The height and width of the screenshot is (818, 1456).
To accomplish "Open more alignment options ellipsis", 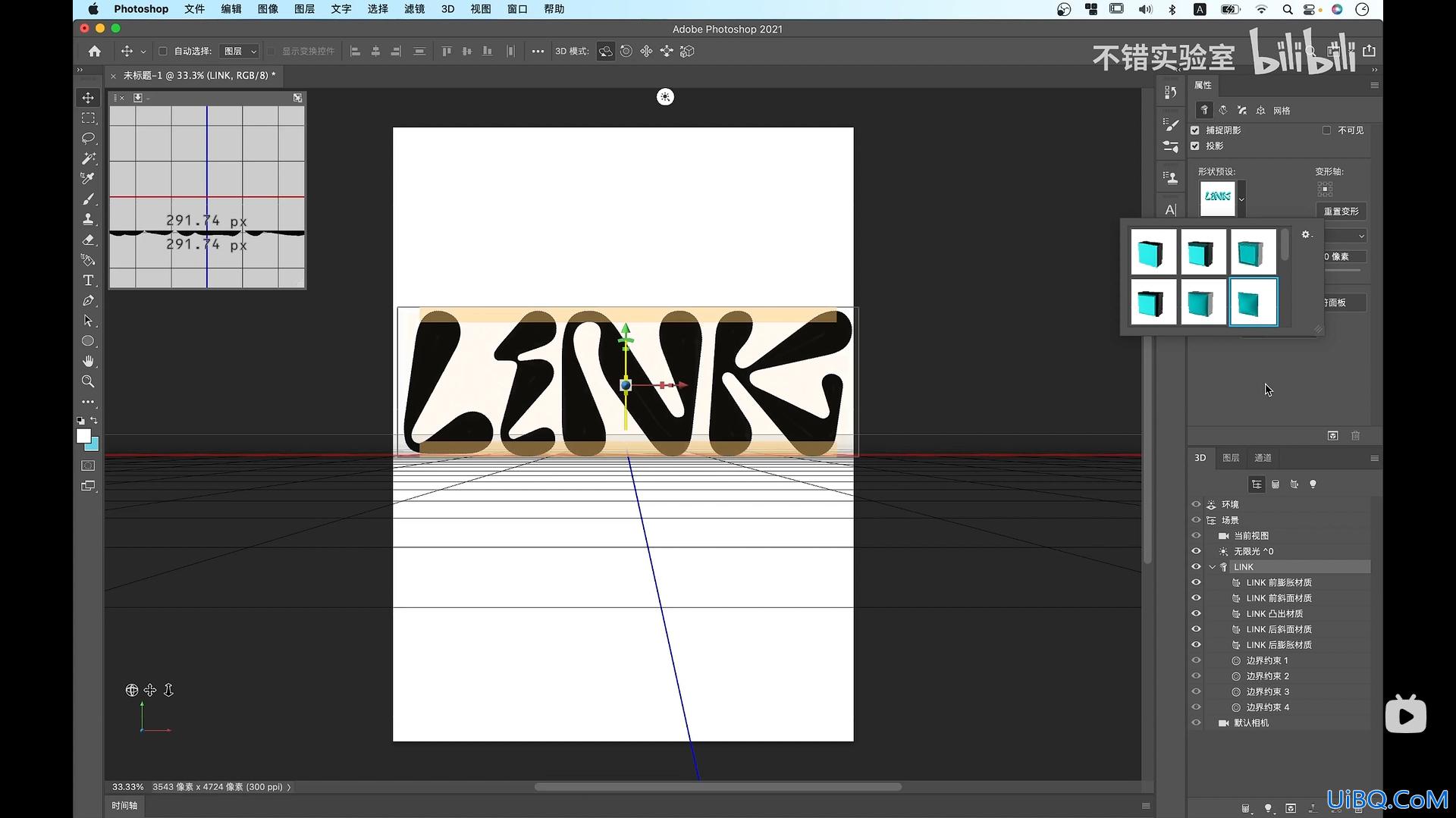I will (538, 52).
